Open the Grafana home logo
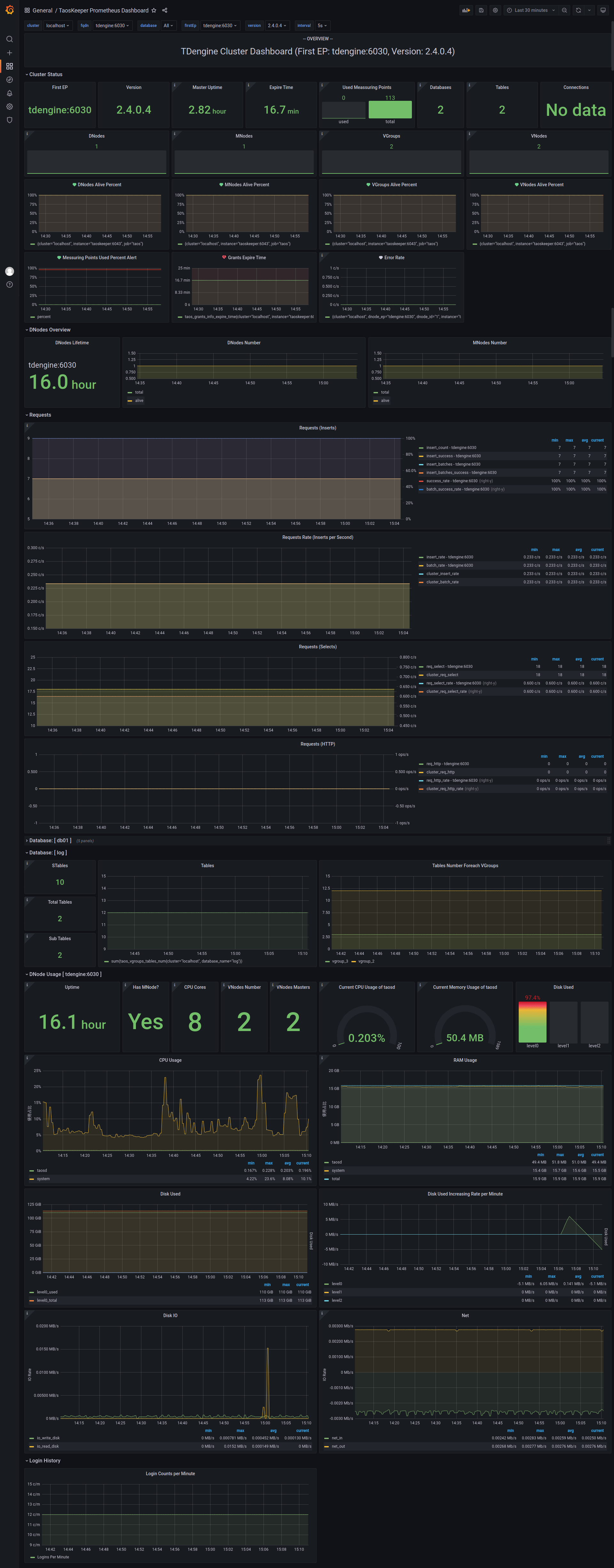Screen dimensions: 614x1568 click(9, 10)
